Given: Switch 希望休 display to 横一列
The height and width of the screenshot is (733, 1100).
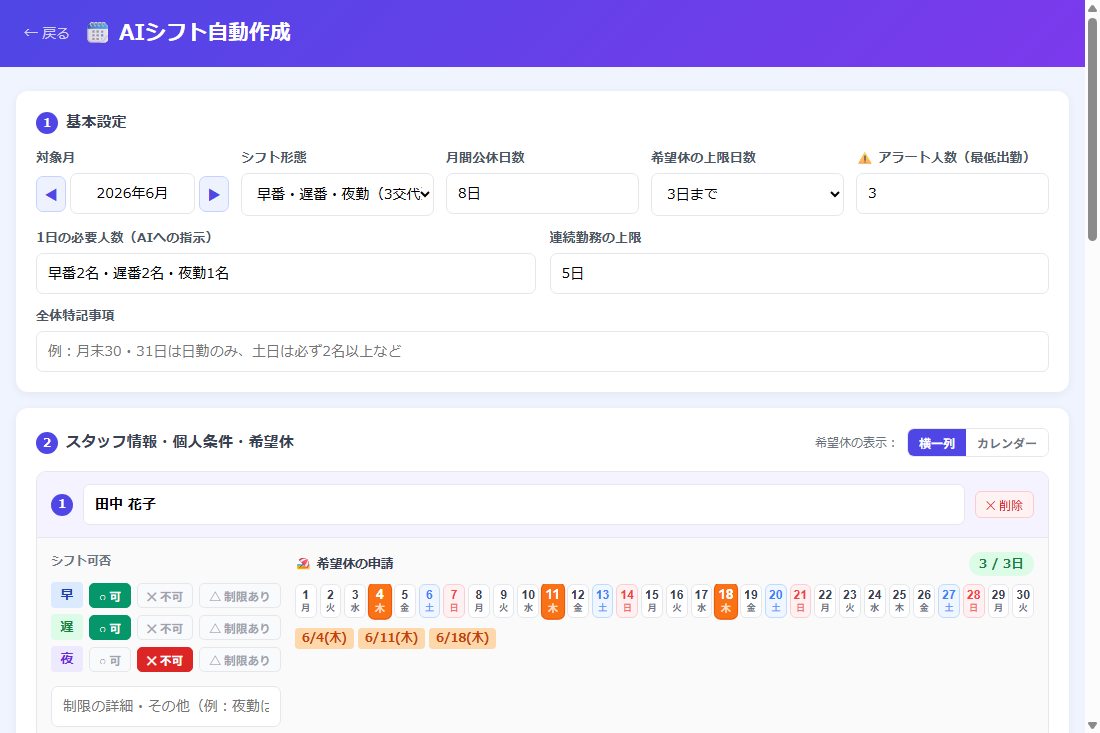Looking at the screenshot, I should coord(937,443).
